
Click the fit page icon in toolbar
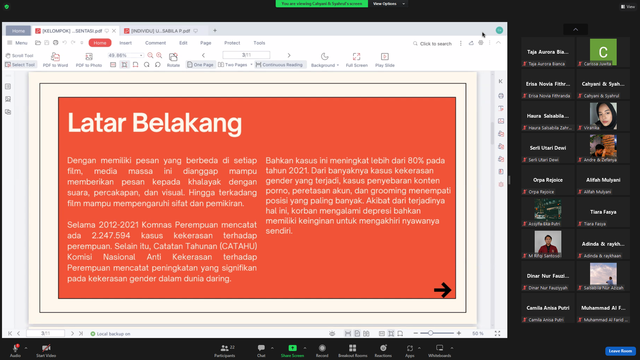coord(124,64)
